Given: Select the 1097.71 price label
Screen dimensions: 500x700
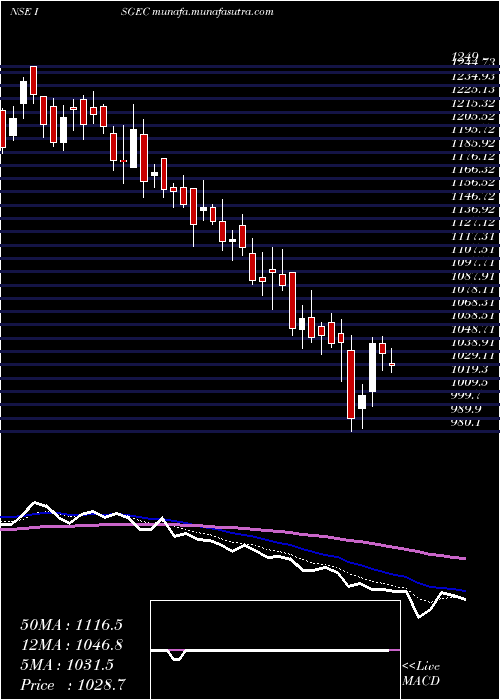Looking at the screenshot, I should pos(473,263).
